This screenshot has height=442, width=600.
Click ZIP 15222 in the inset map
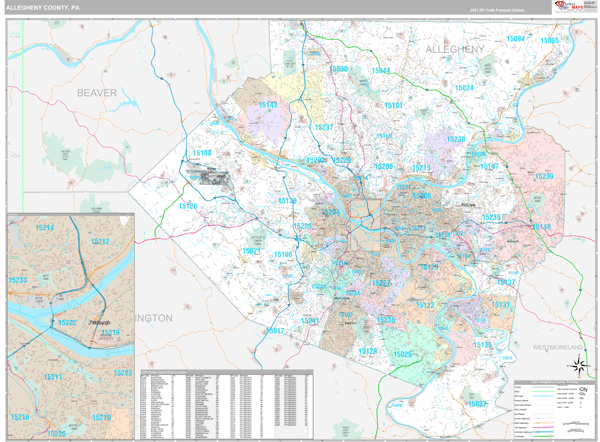pyautogui.click(x=67, y=323)
